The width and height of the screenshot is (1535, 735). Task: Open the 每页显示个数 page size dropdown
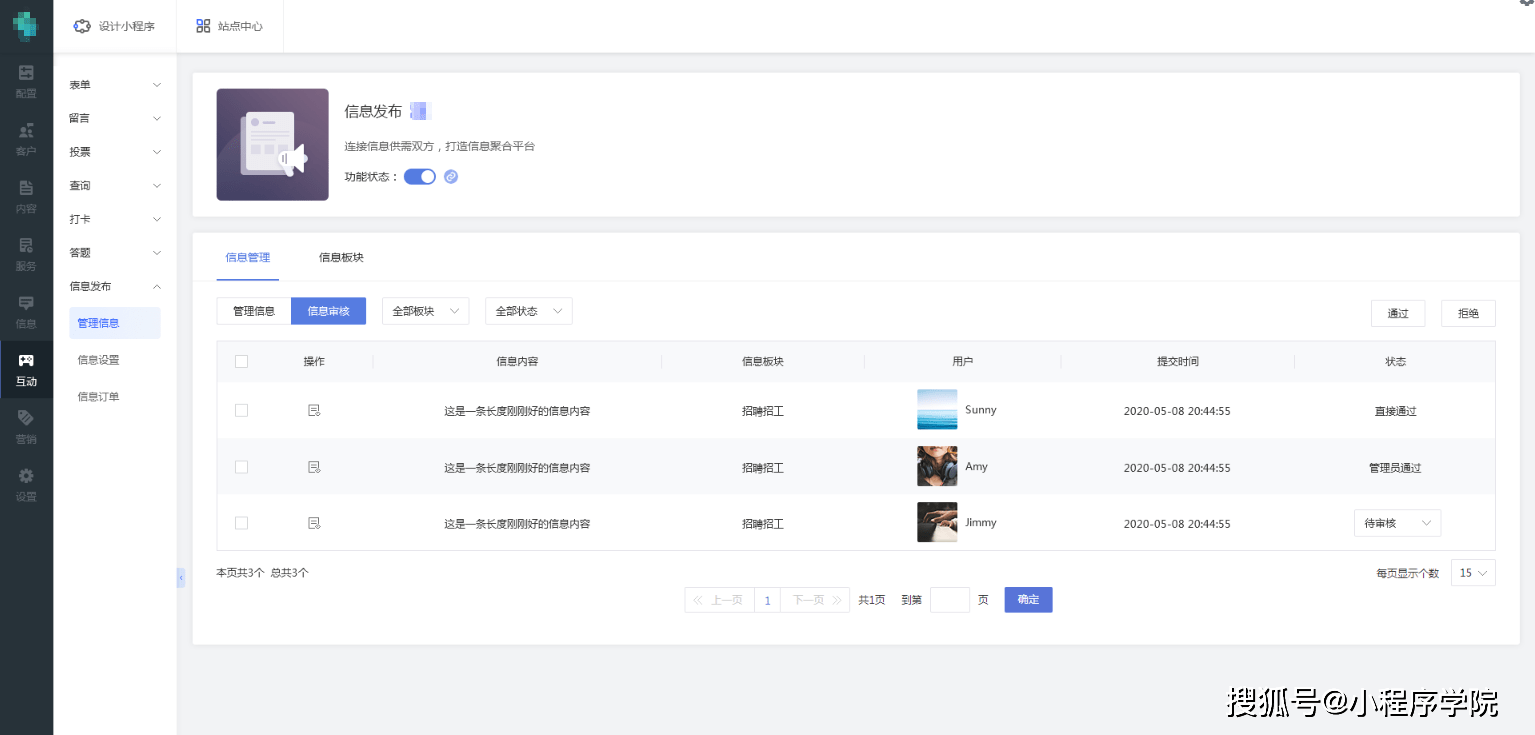(1473, 573)
